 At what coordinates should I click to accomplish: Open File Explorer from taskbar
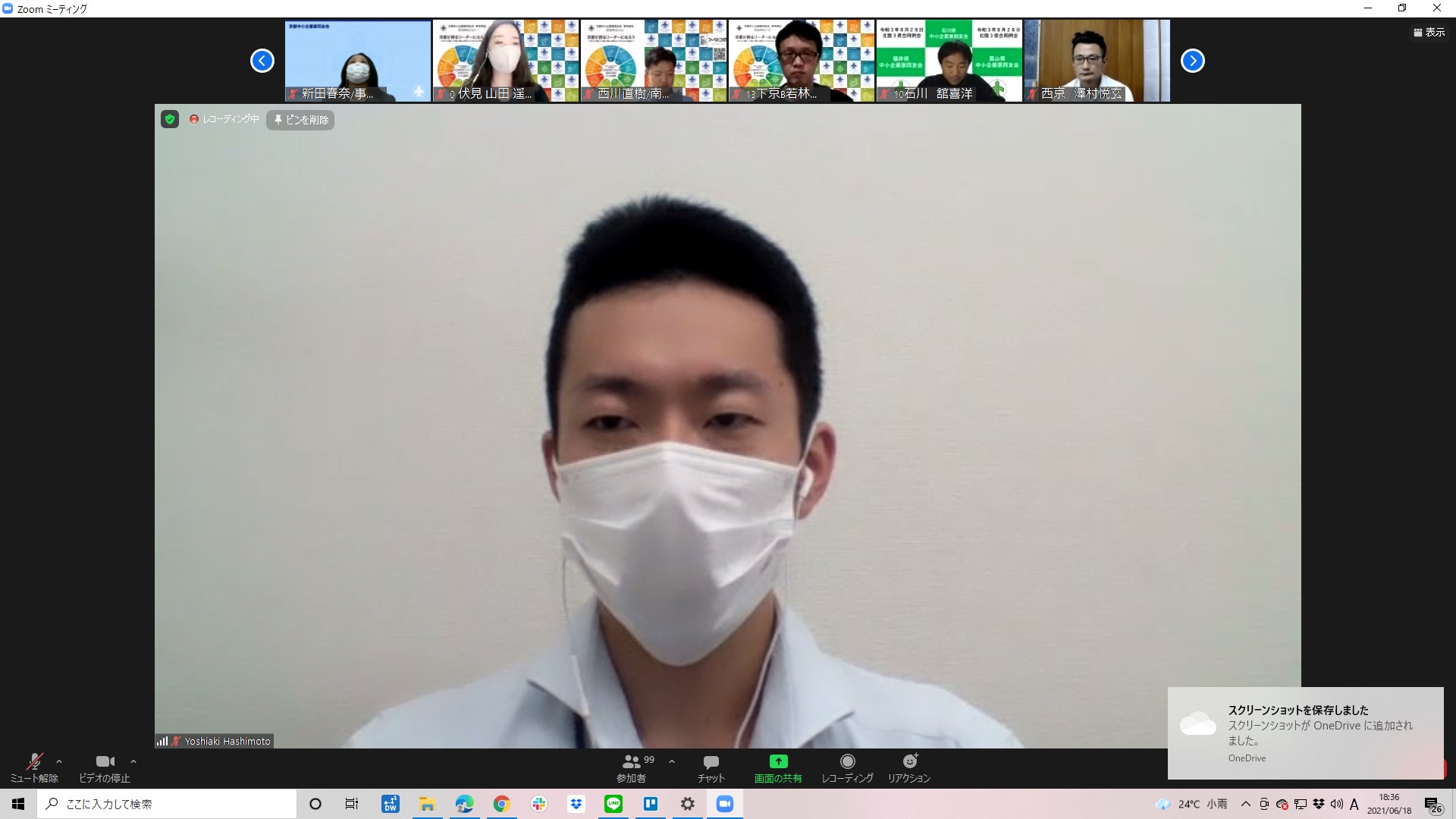(428, 804)
